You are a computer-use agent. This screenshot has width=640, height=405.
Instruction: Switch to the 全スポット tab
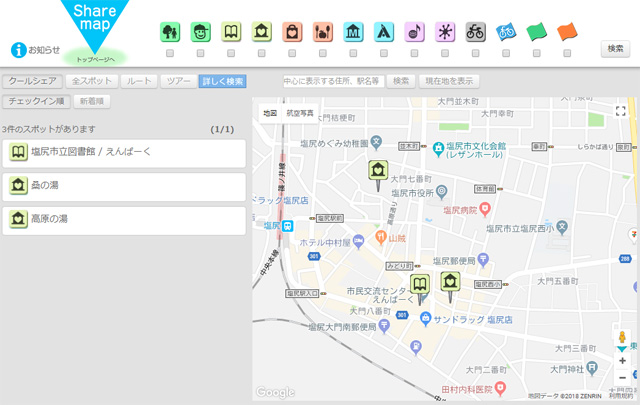click(91, 81)
